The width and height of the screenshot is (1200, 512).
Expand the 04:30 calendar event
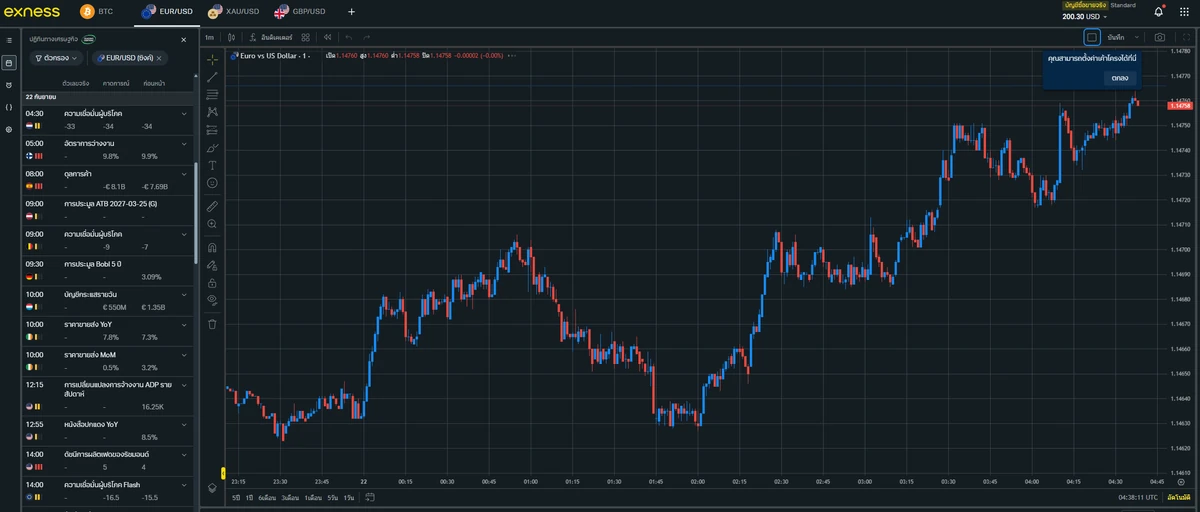click(184, 114)
